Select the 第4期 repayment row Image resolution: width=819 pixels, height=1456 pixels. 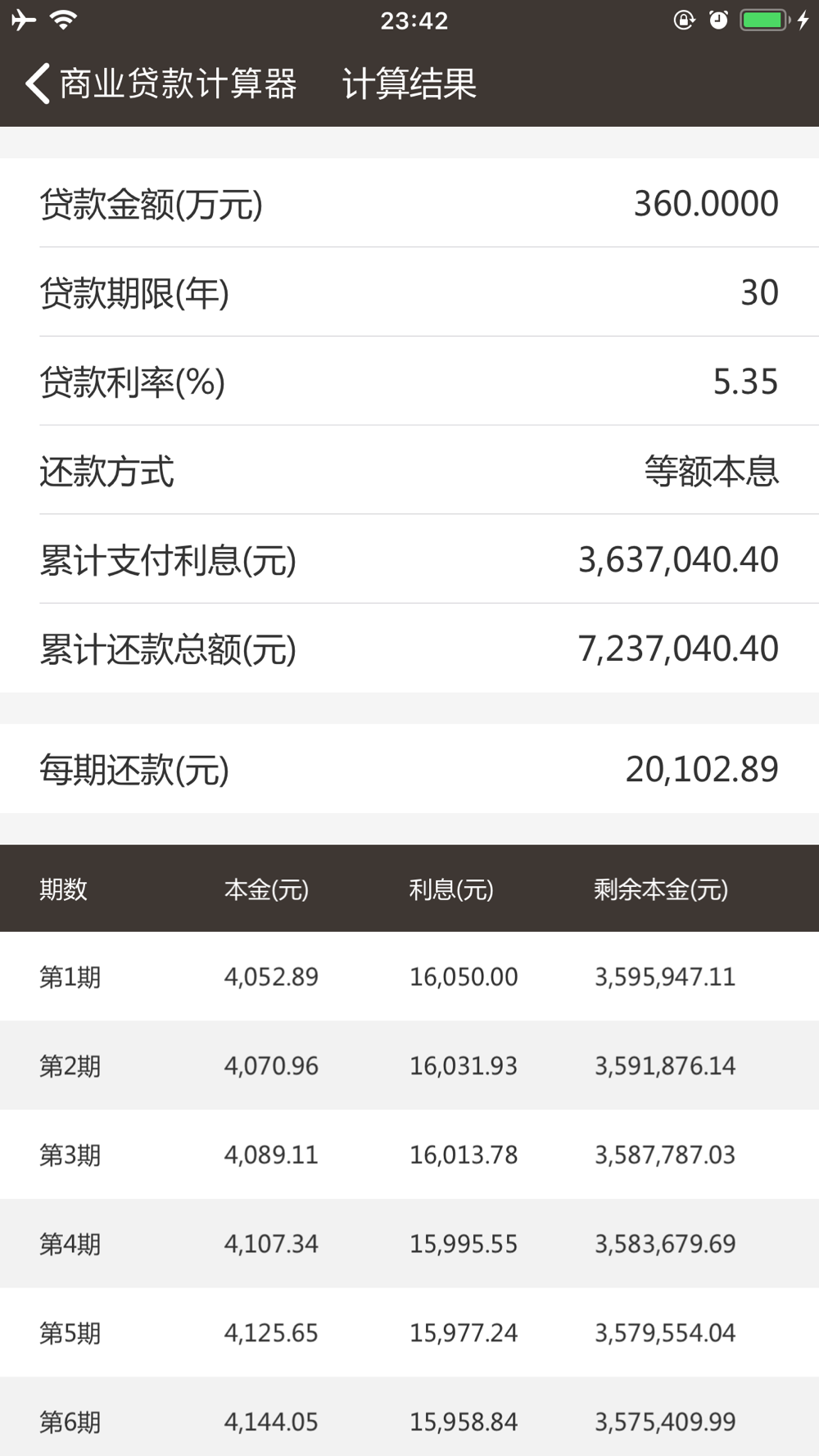[x=409, y=1243]
